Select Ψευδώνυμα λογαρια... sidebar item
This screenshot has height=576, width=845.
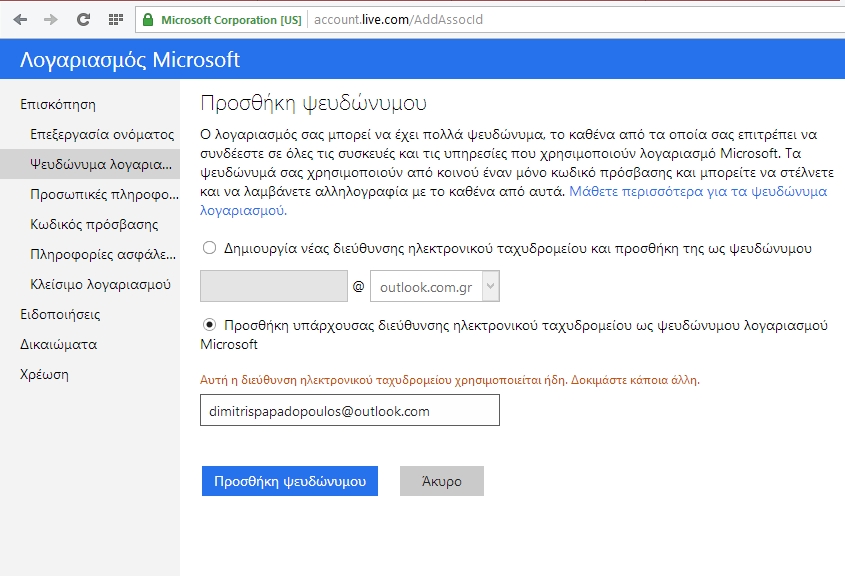[x=90, y=164]
